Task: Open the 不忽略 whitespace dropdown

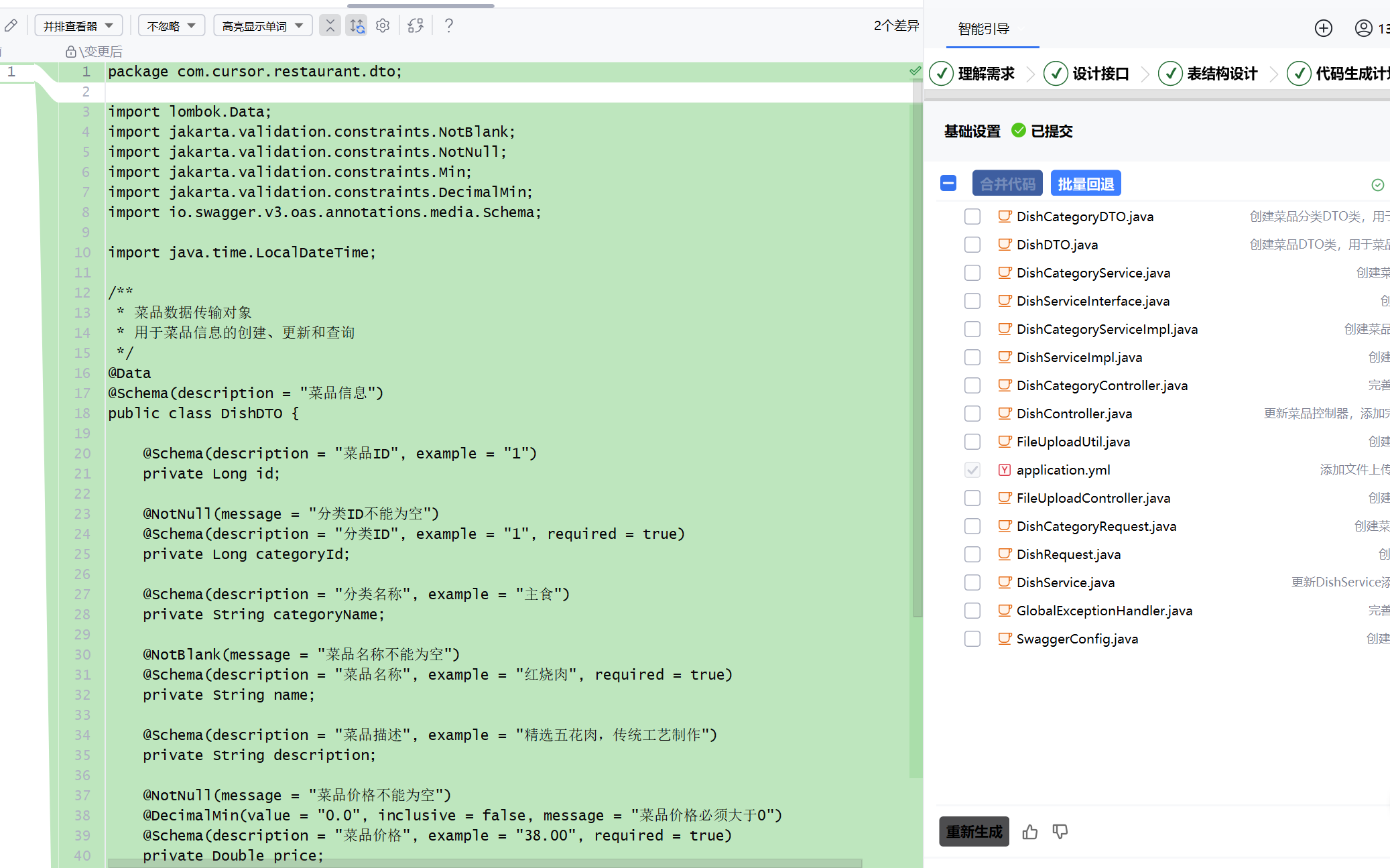Action: [171, 25]
